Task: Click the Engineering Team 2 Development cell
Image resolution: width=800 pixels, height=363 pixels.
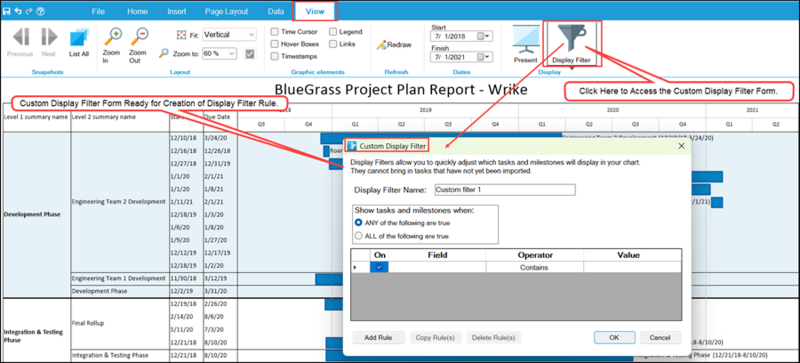Action: point(120,202)
